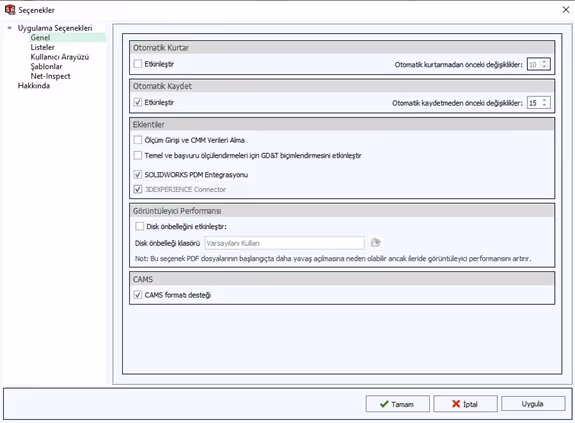Click the Disk önbelleği klasörü text field
The height and width of the screenshot is (423, 575).
click(x=285, y=243)
